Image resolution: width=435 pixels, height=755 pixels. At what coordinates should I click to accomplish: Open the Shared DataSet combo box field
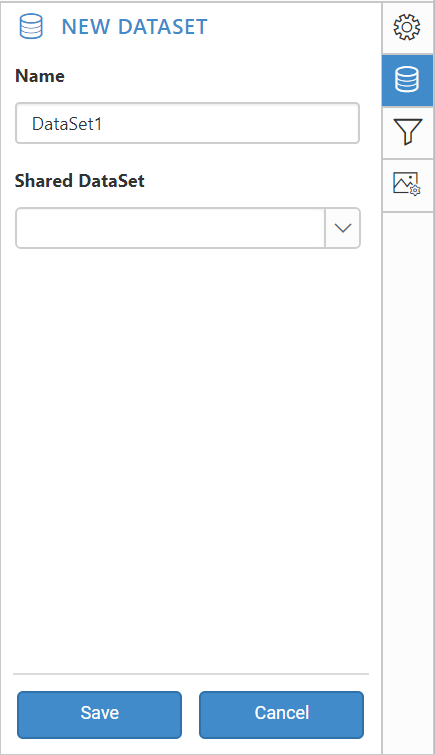(187, 228)
